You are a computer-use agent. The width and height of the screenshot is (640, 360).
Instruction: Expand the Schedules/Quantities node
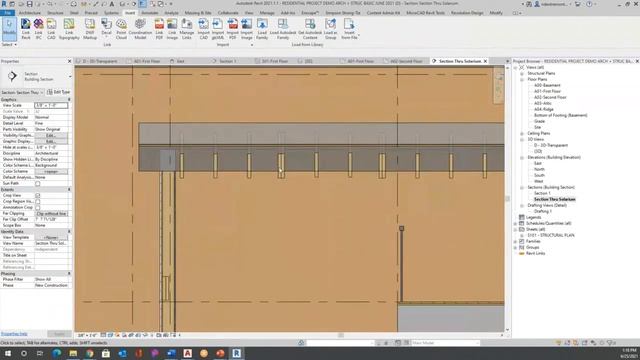[516, 224]
